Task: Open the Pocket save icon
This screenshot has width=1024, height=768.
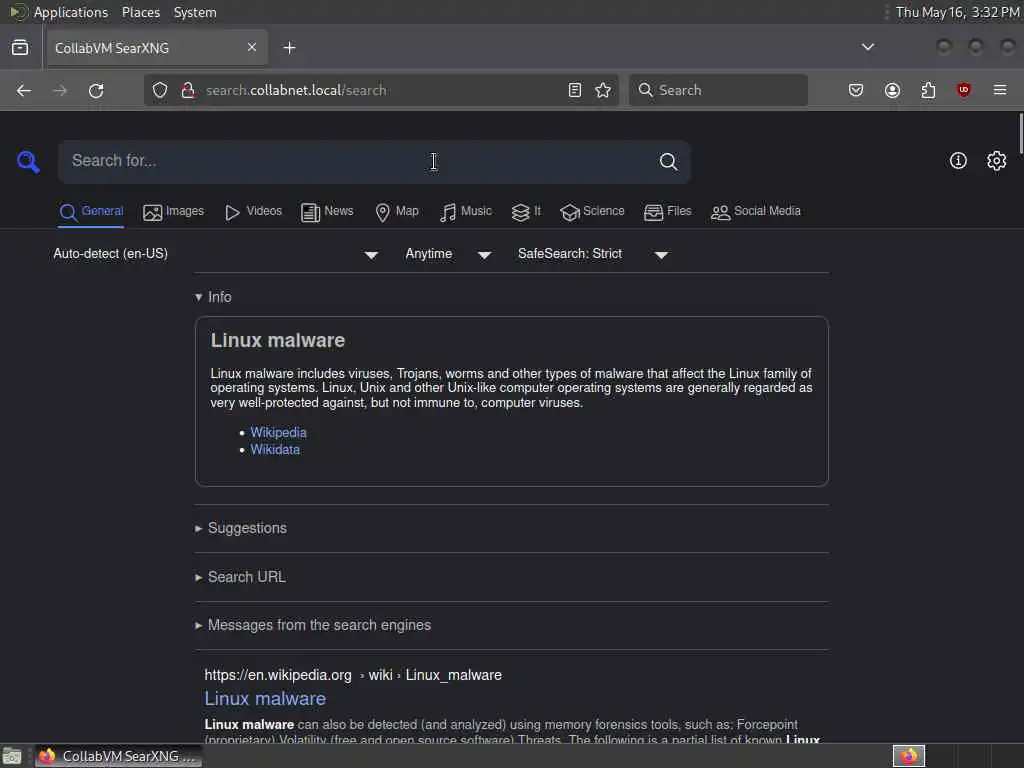Action: point(856,90)
